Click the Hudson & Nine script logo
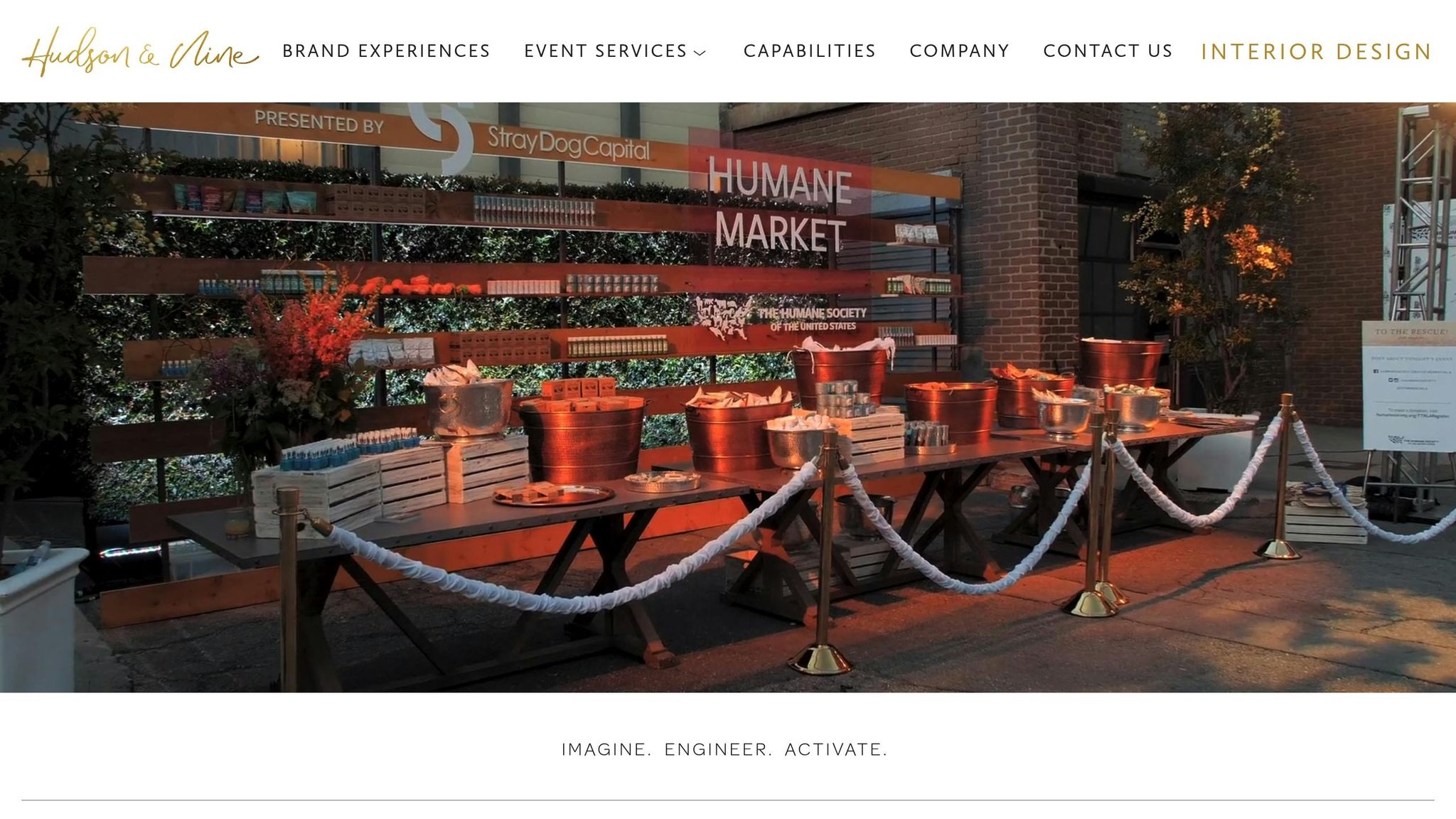Screen dimensions: 1456x819 click(140, 51)
